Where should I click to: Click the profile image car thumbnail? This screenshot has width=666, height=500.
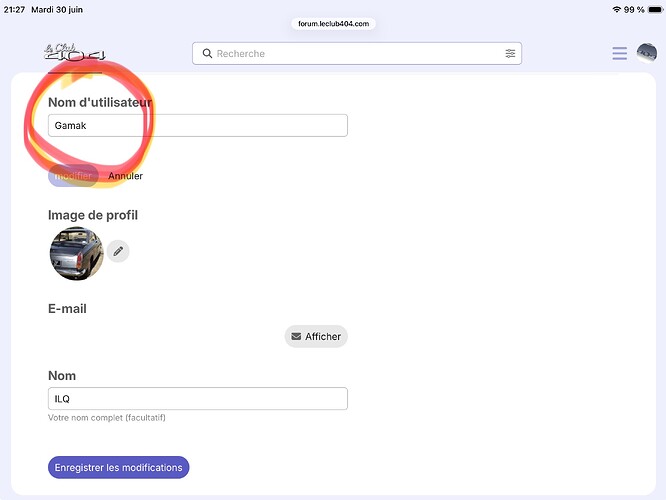click(76, 254)
